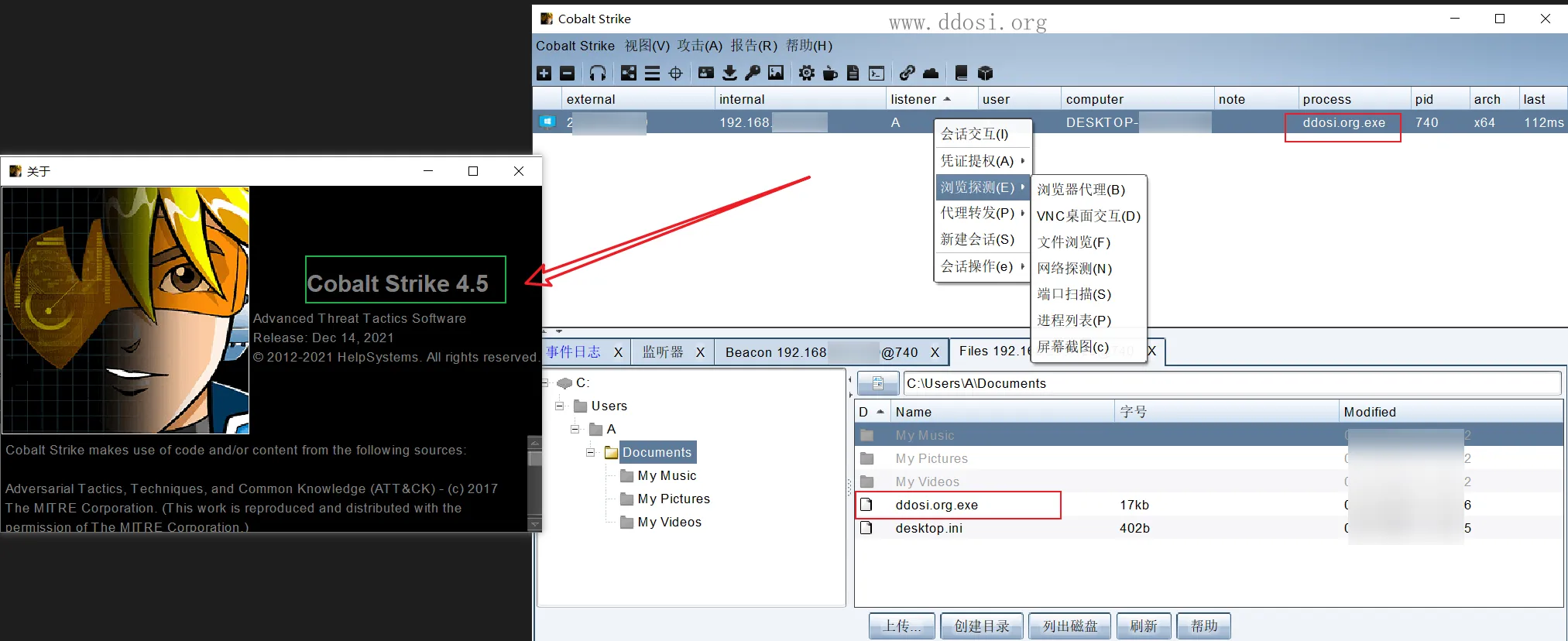Click the C:\Users\A\Documents path field

pos(1232,383)
